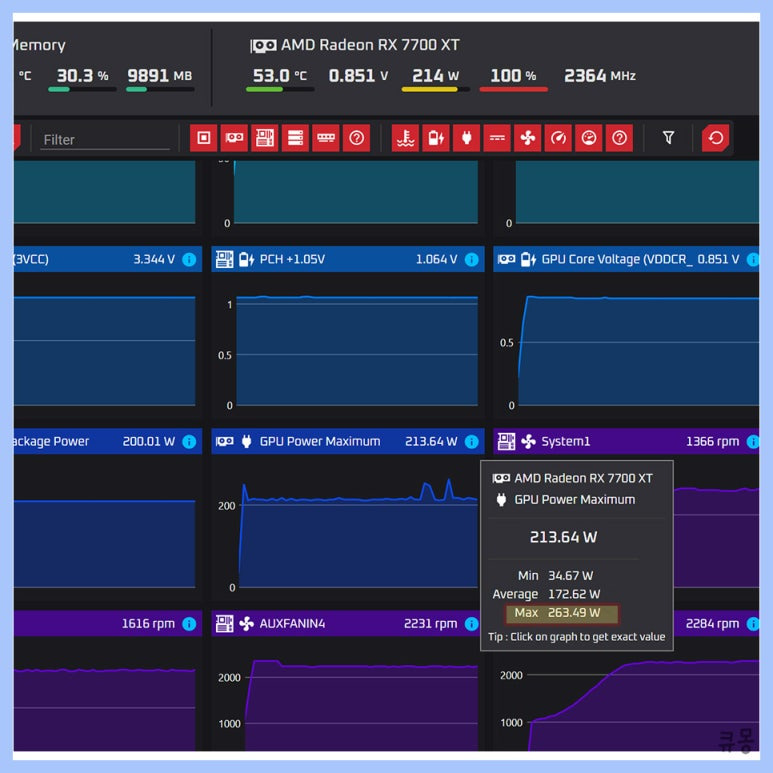Click the '0.851 V' value in top GPU summary
The height and width of the screenshot is (773, 773).
[x=358, y=75]
